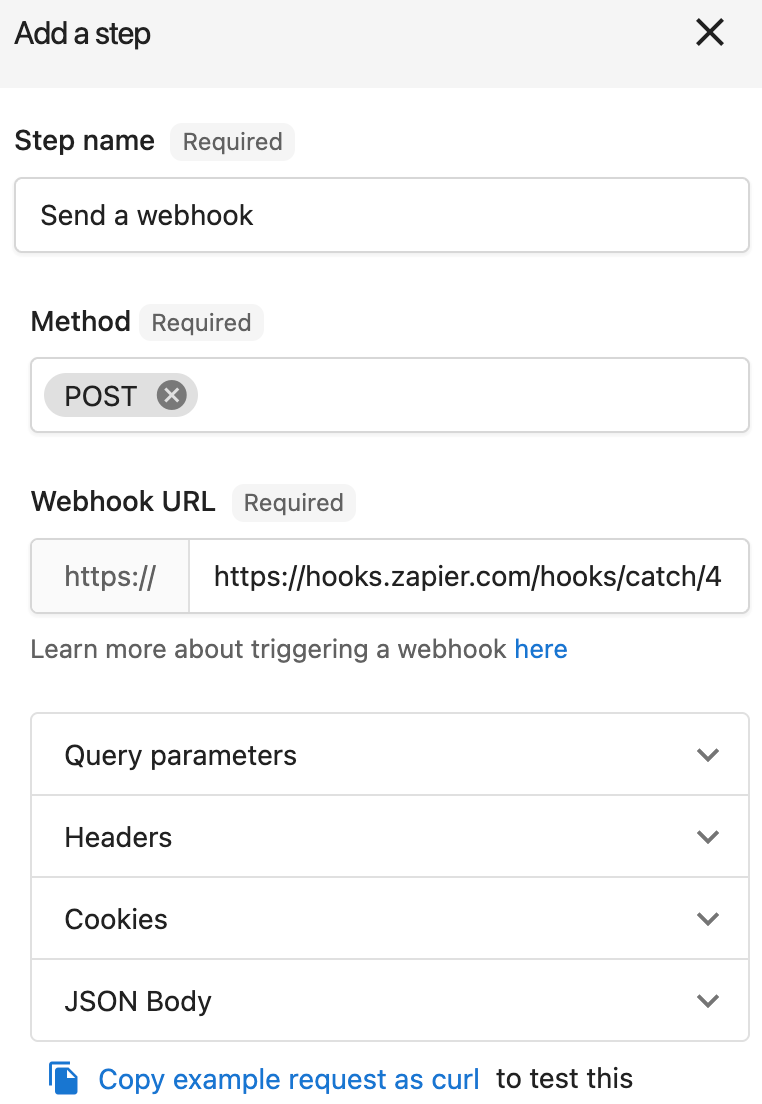This screenshot has height=1104, width=762.
Task: Expand the Query parameters chevron
Action: (x=707, y=755)
